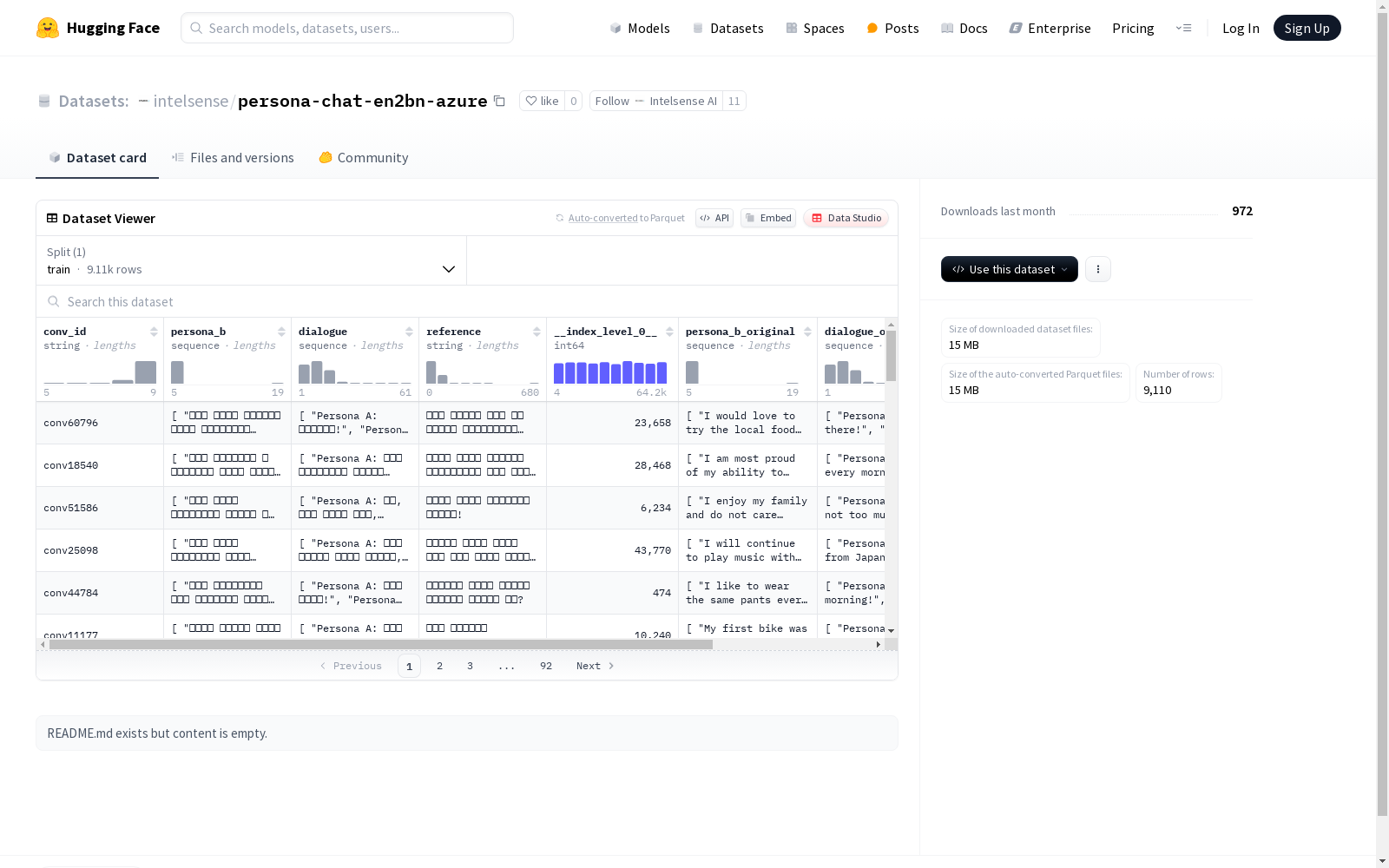This screenshot has width=1389, height=868.
Task: Click the Auto-converted link
Action: point(603,218)
